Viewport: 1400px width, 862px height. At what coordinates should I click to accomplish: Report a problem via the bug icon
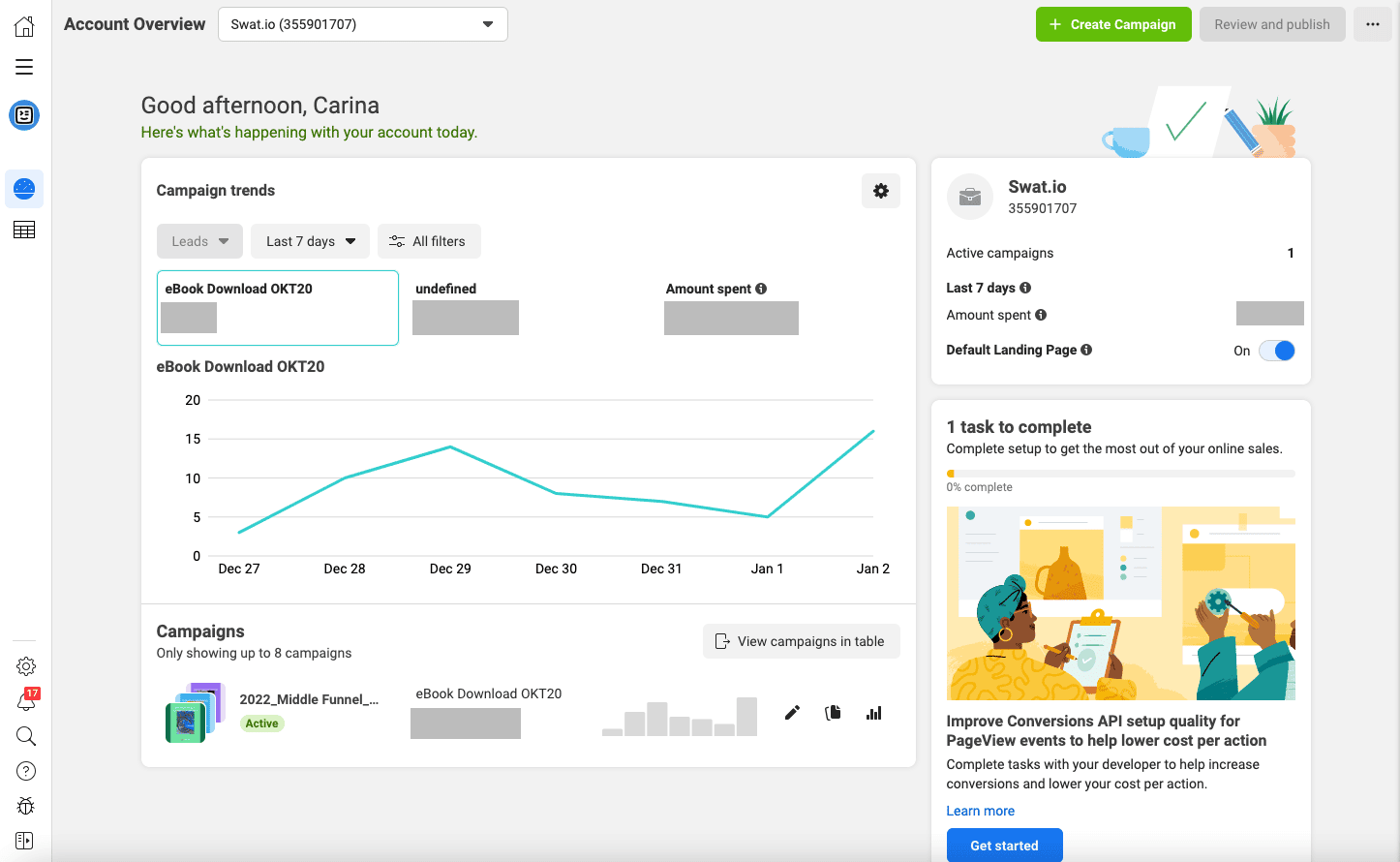(x=25, y=805)
